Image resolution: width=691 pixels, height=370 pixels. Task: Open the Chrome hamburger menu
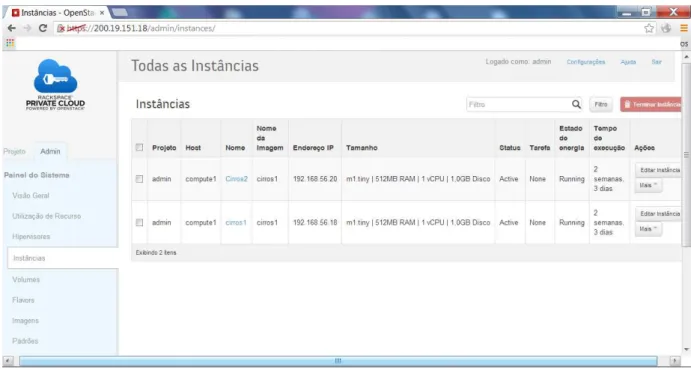point(684,29)
